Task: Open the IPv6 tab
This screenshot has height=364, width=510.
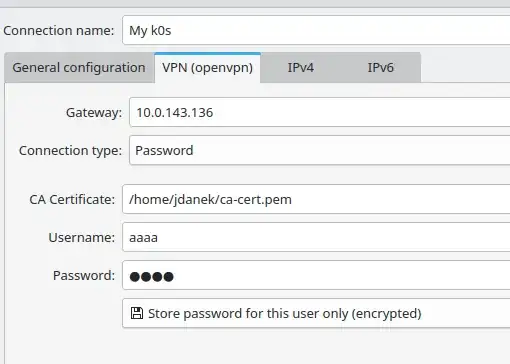Action: pos(380,68)
